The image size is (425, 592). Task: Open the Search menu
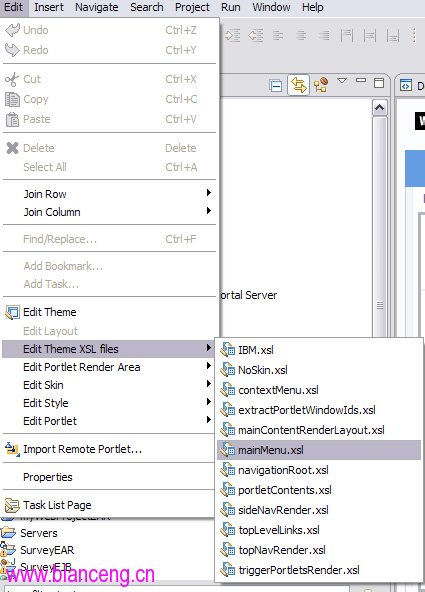click(146, 7)
